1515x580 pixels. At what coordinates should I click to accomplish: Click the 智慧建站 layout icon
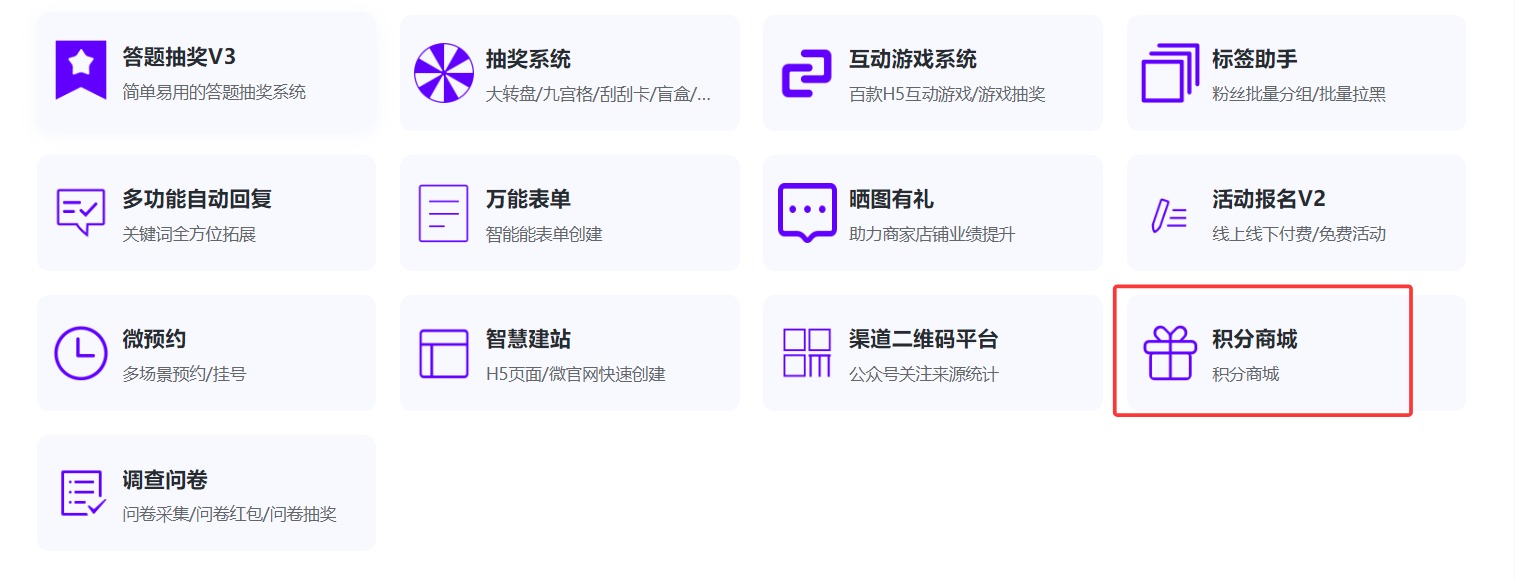[443, 353]
